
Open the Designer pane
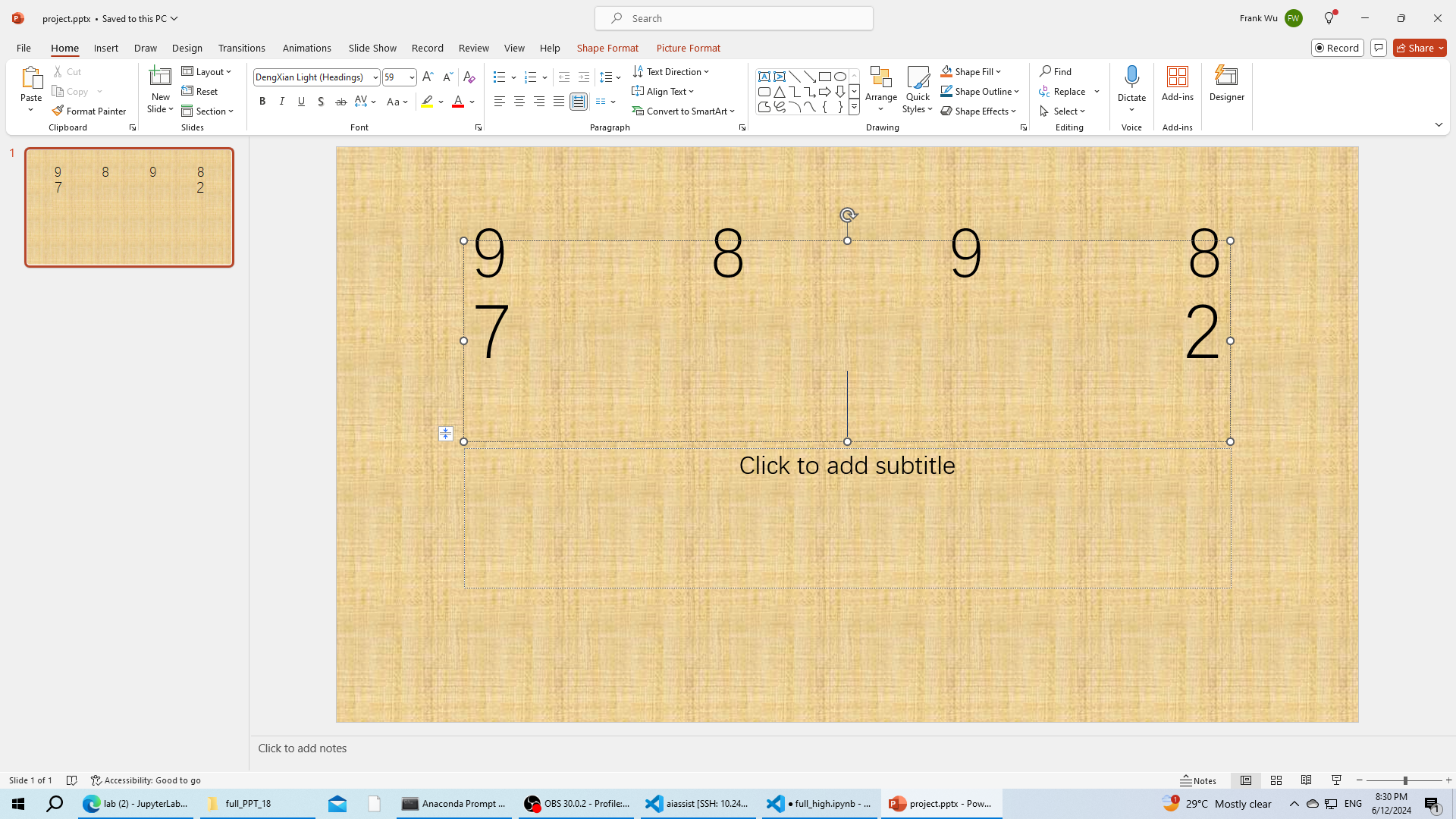[1226, 83]
